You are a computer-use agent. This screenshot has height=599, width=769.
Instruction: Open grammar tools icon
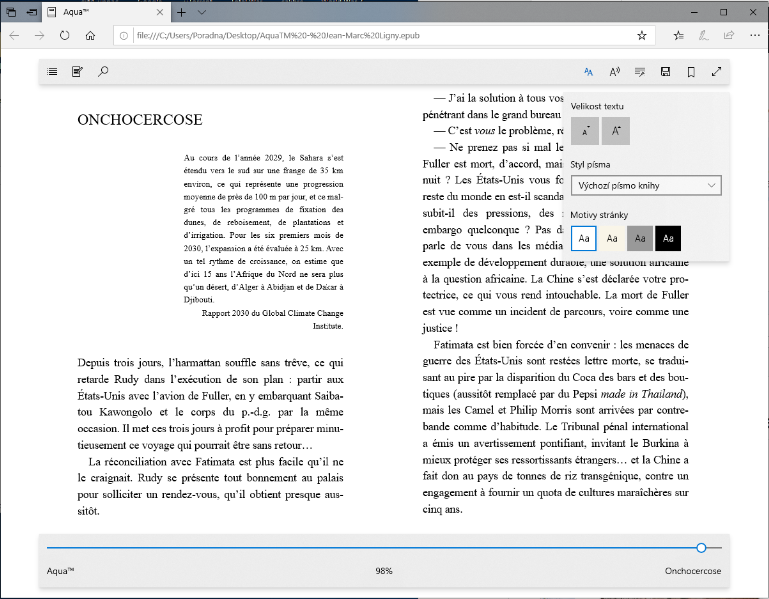[x=640, y=72]
